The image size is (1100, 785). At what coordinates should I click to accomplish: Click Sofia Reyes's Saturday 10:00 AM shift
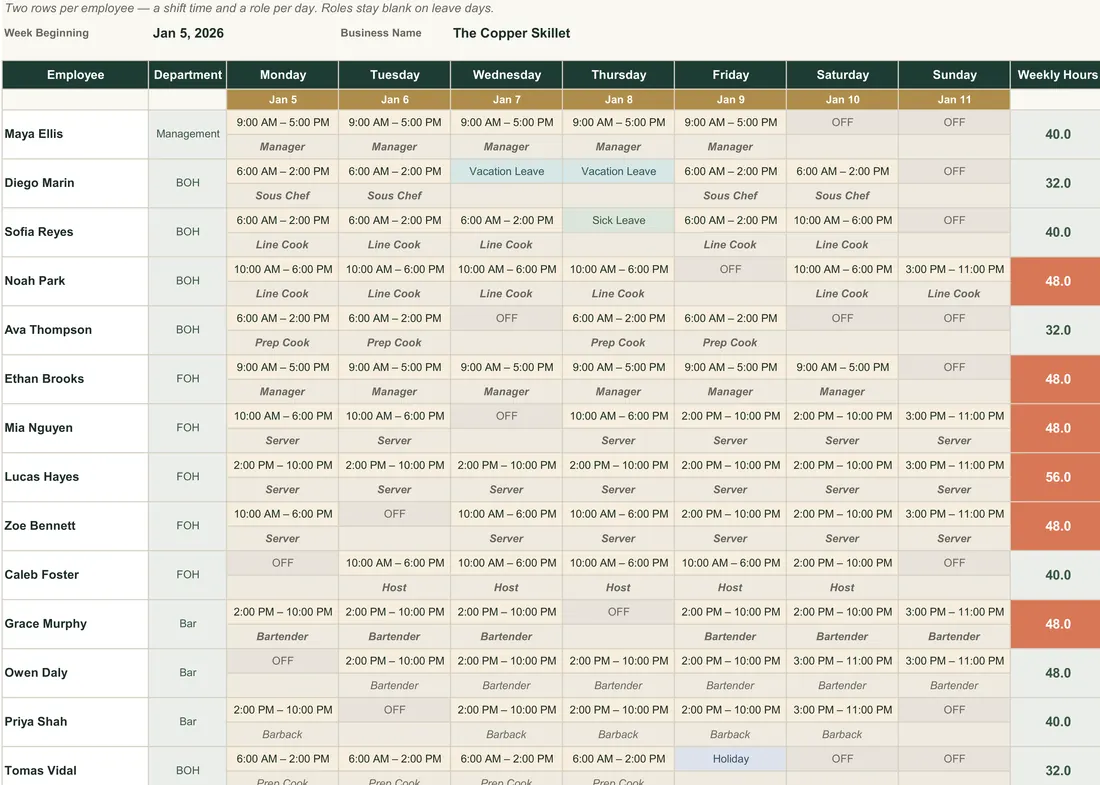(843, 220)
